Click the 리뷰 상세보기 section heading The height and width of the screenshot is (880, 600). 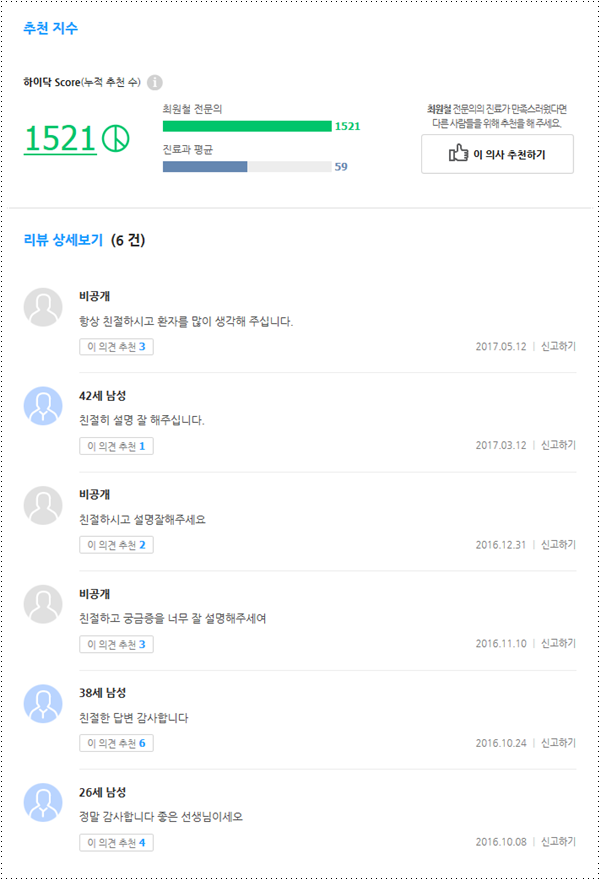[63, 241]
